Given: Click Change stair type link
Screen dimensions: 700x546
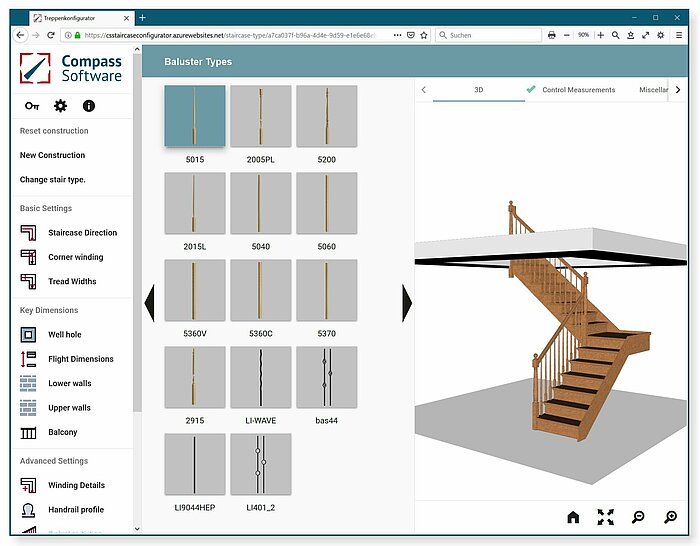Looking at the screenshot, I should pyautogui.click(x=53, y=179).
